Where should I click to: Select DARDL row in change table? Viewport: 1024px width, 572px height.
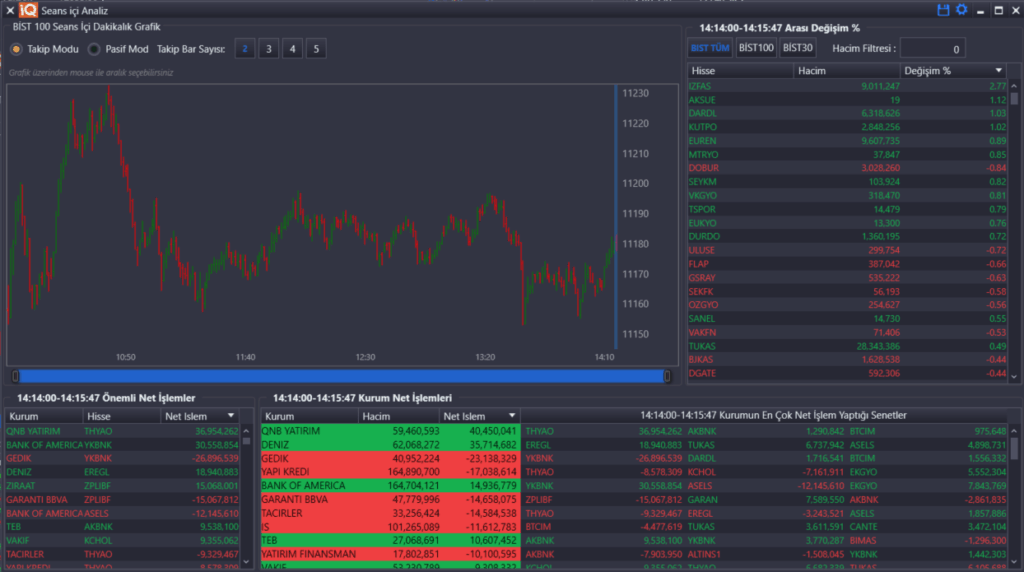pos(848,114)
